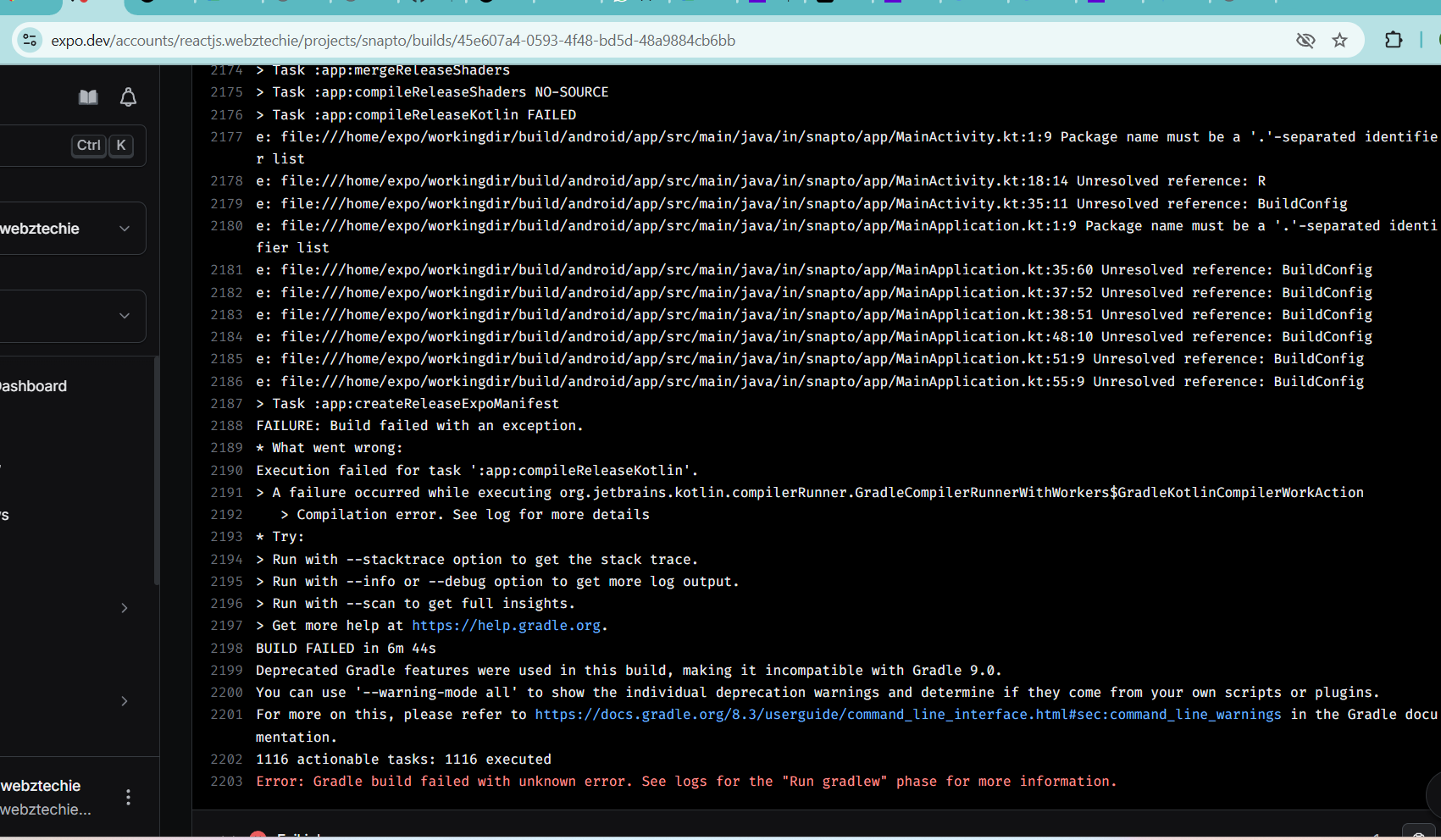Click the red Gradle build failed error line
The height and width of the screenshot is (840, 1441).
coord(686,782)
